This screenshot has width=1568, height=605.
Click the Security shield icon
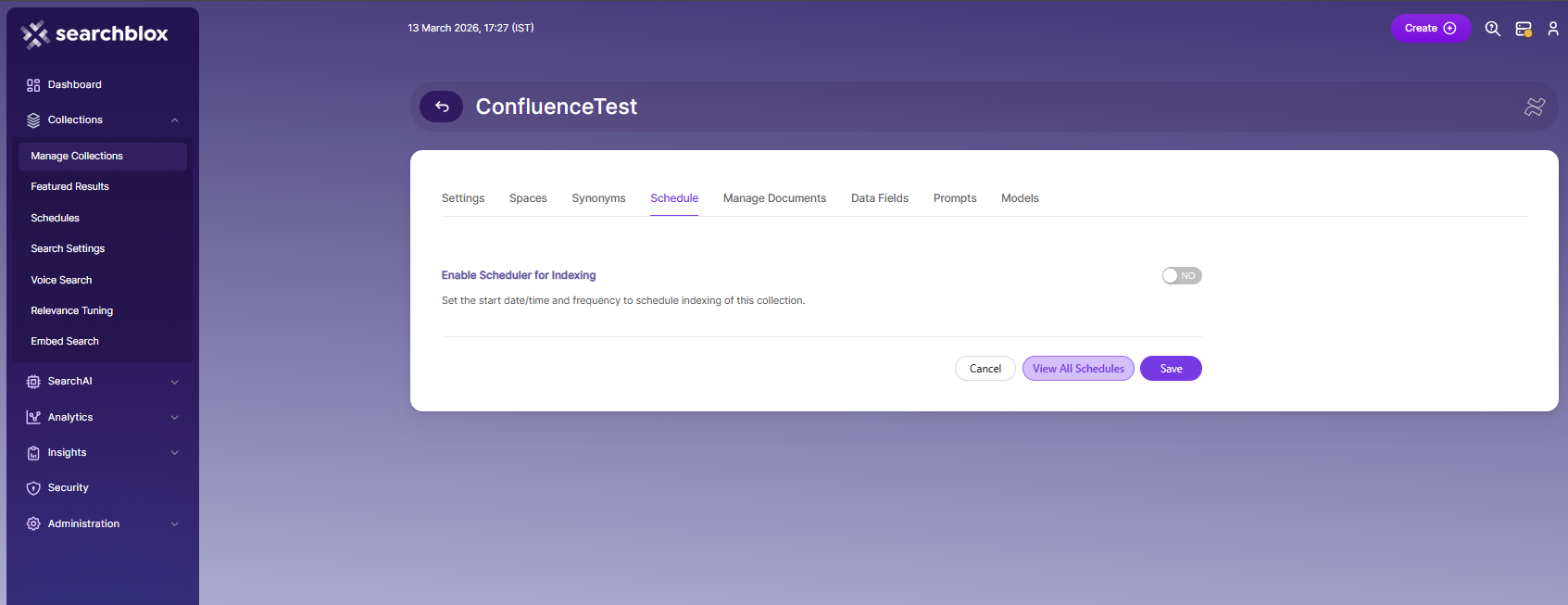pos(33,488)
